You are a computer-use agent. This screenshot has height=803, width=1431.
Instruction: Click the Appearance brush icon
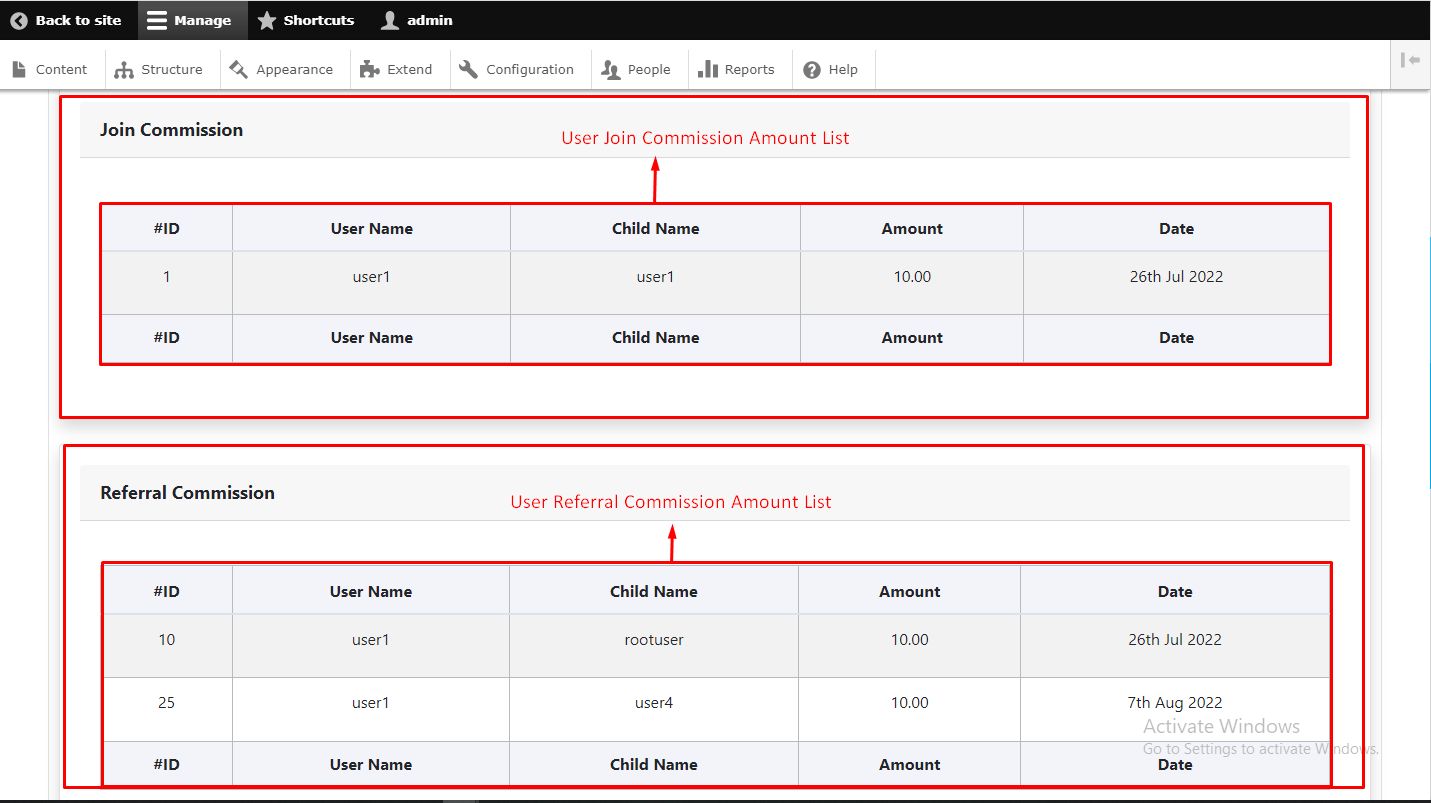(x=238, y=69)
